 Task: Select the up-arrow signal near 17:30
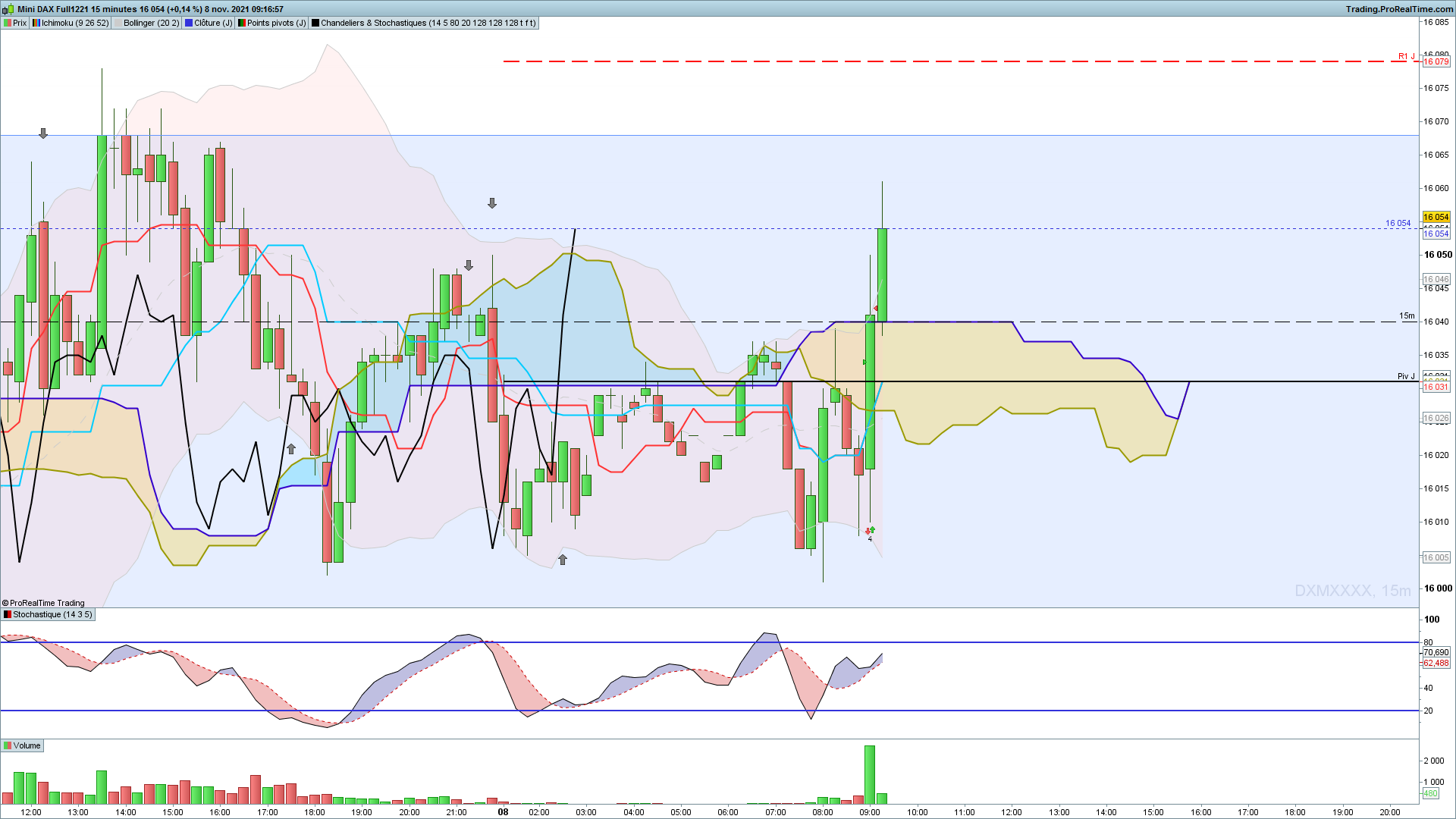coord(291,449)
